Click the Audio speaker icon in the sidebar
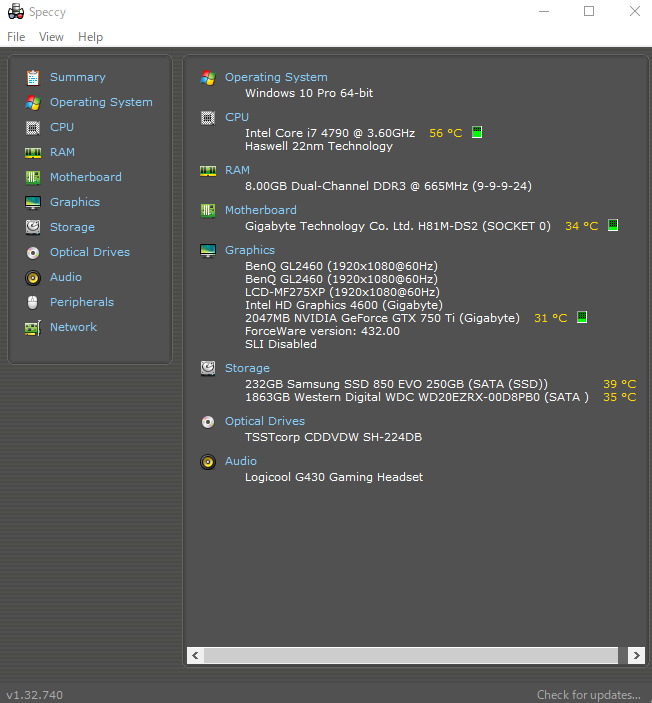The width and height of the screenshot is (652, 703). 33,277
